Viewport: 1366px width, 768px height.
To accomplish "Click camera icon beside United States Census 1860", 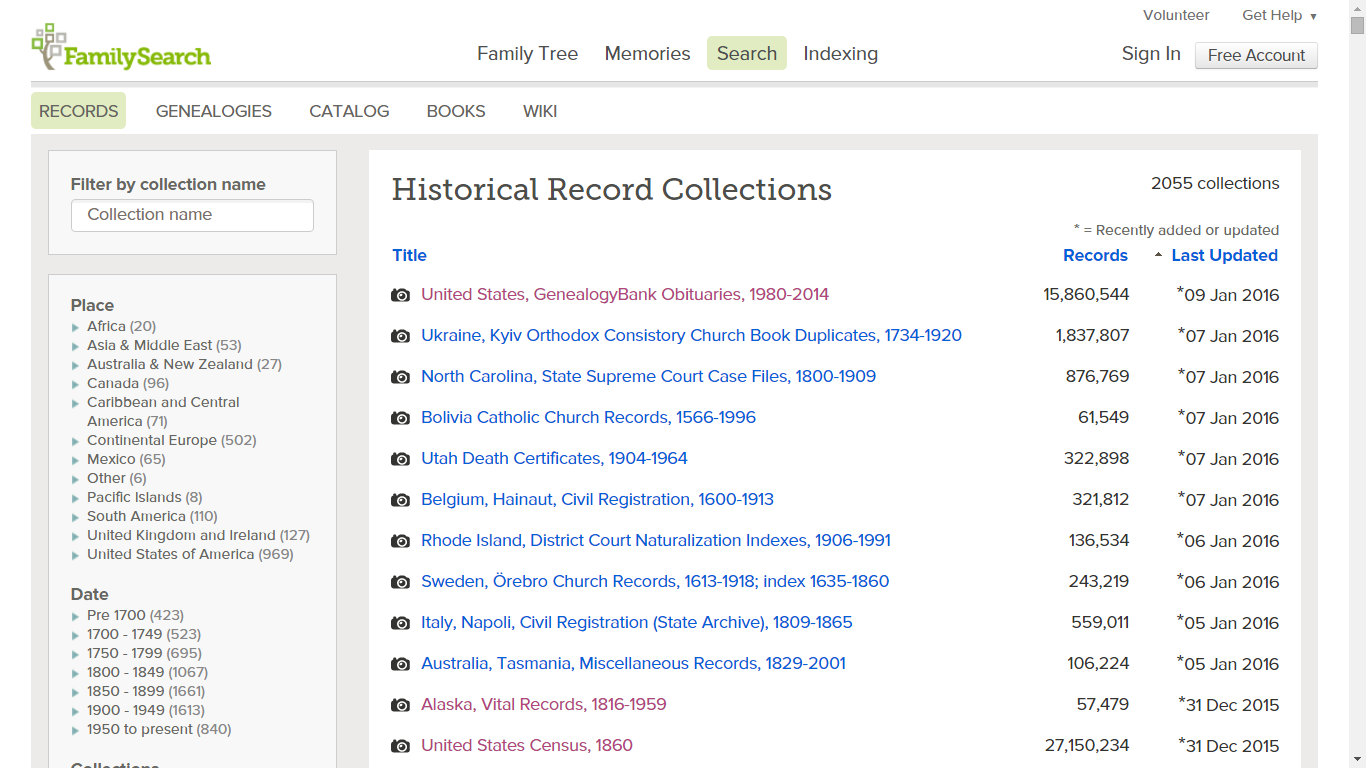I will (400, 746).
